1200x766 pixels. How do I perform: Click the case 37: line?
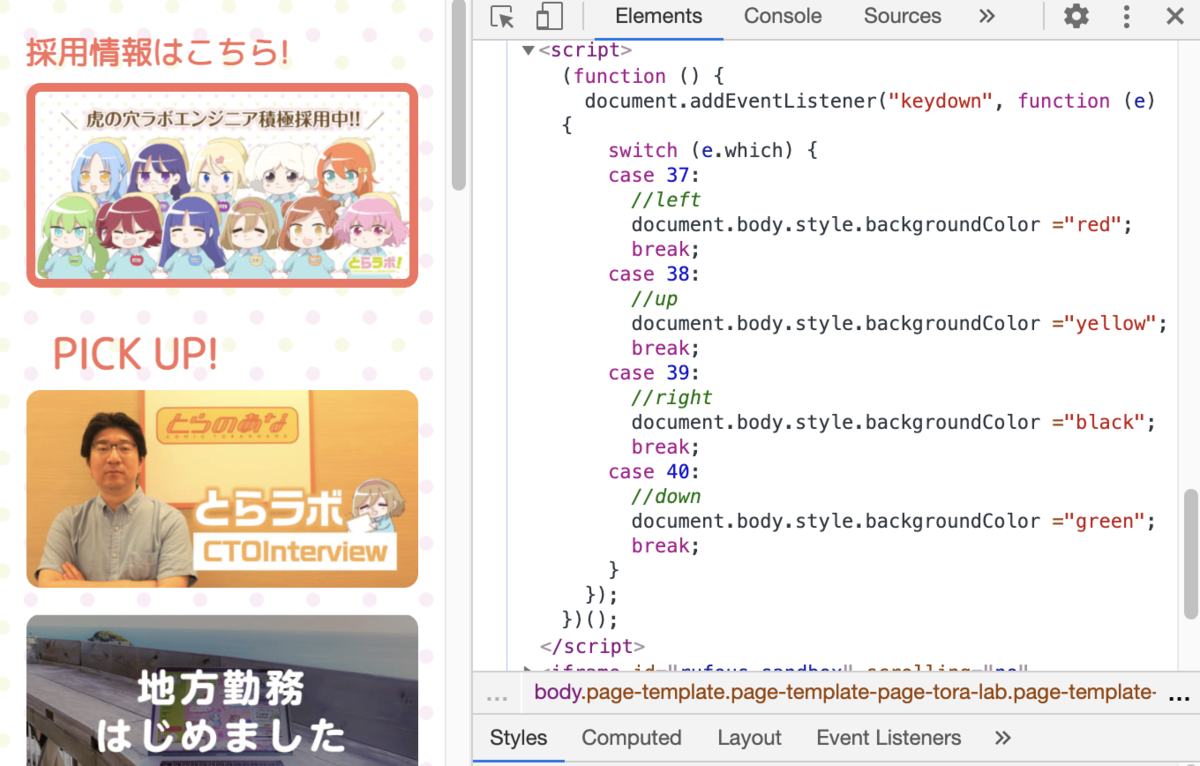[655, 175]
